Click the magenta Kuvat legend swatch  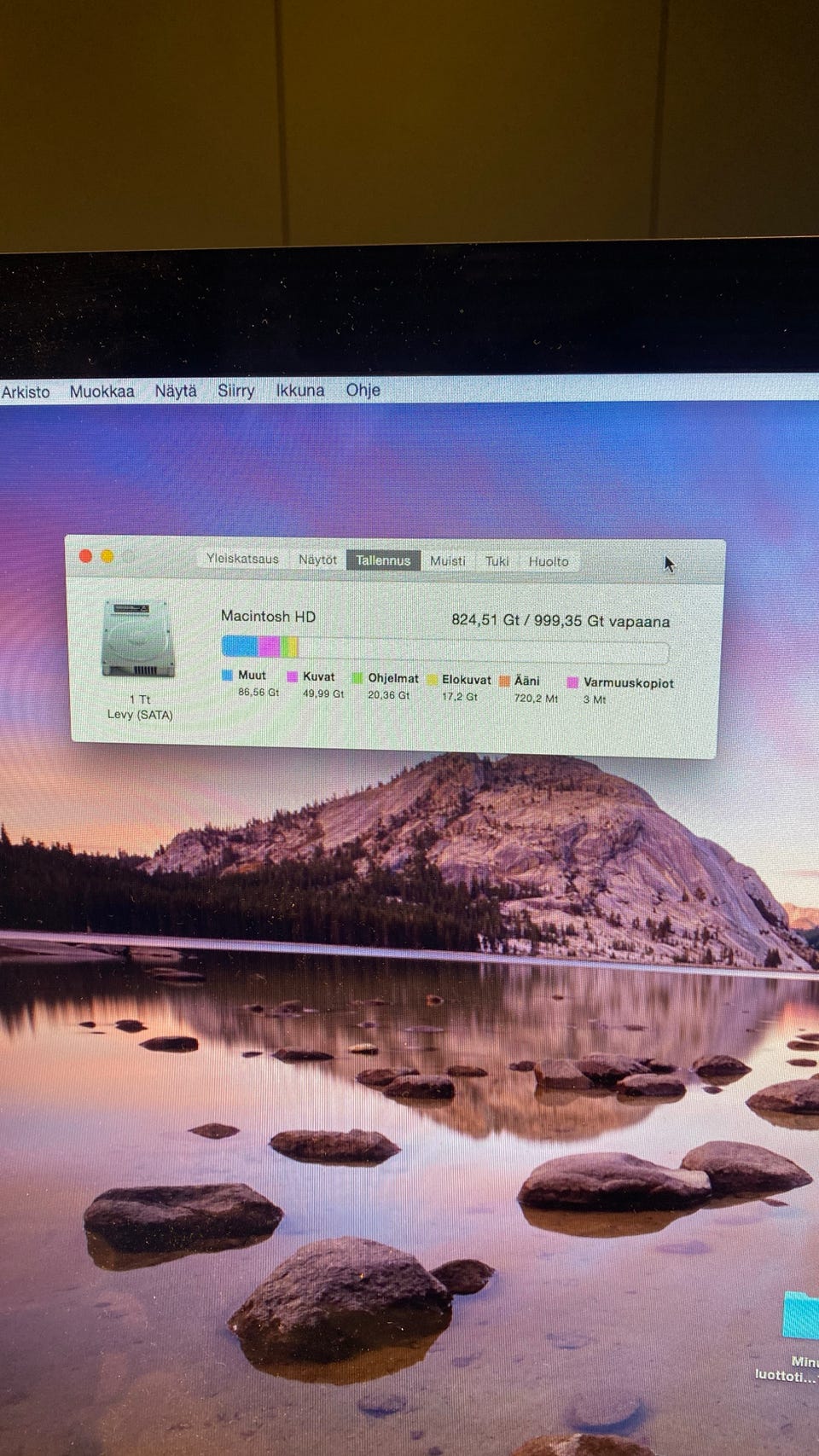[292, 676]
